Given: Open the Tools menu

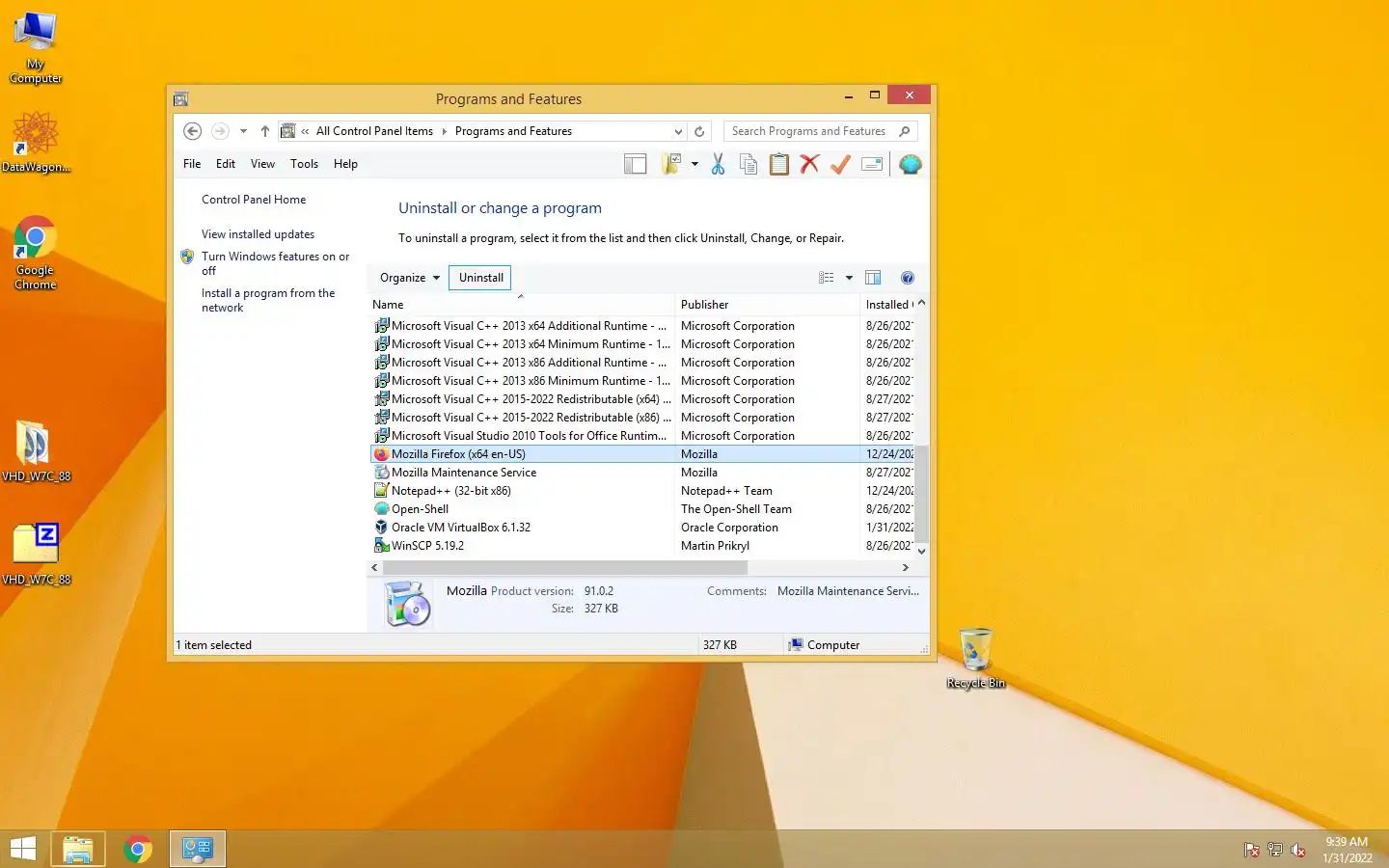Looking at the screenshot, I should (x=305, y=164).
